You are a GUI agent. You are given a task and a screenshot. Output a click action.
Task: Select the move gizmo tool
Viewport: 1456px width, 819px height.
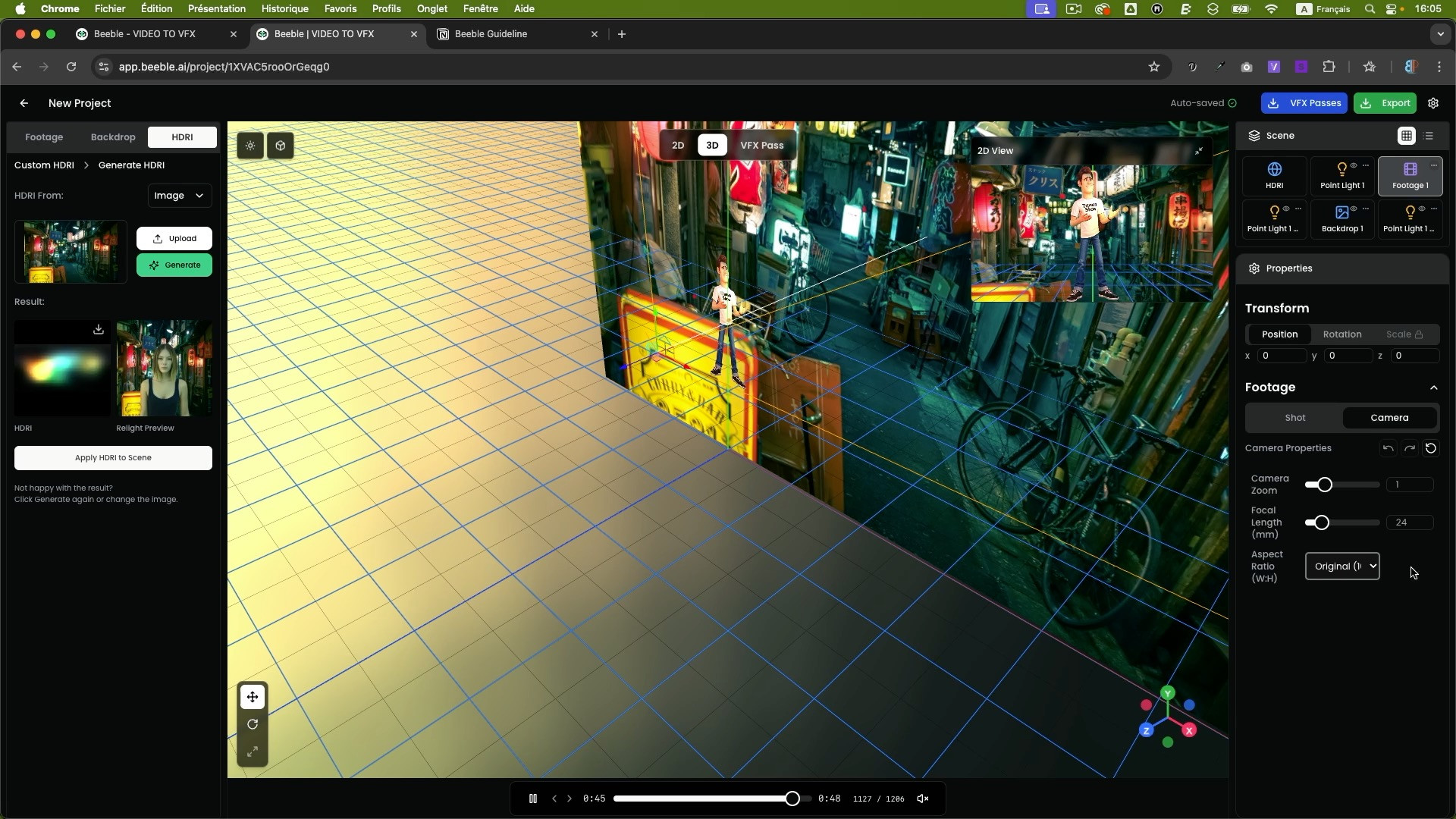253,697
